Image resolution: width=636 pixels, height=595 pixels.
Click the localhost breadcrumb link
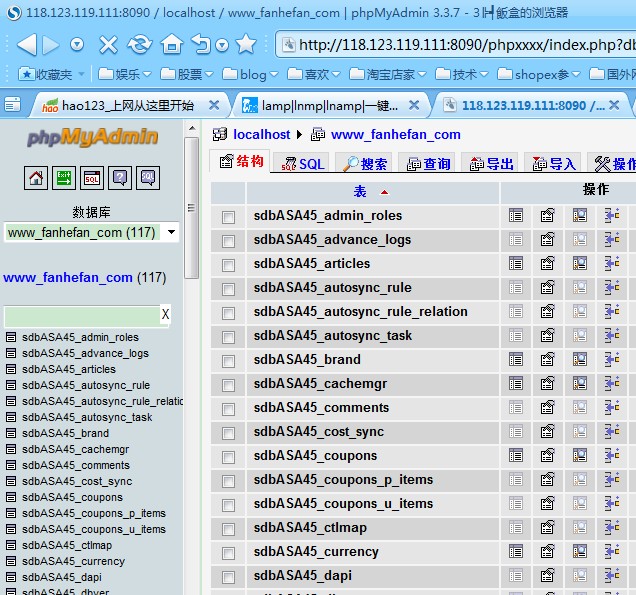262,134
